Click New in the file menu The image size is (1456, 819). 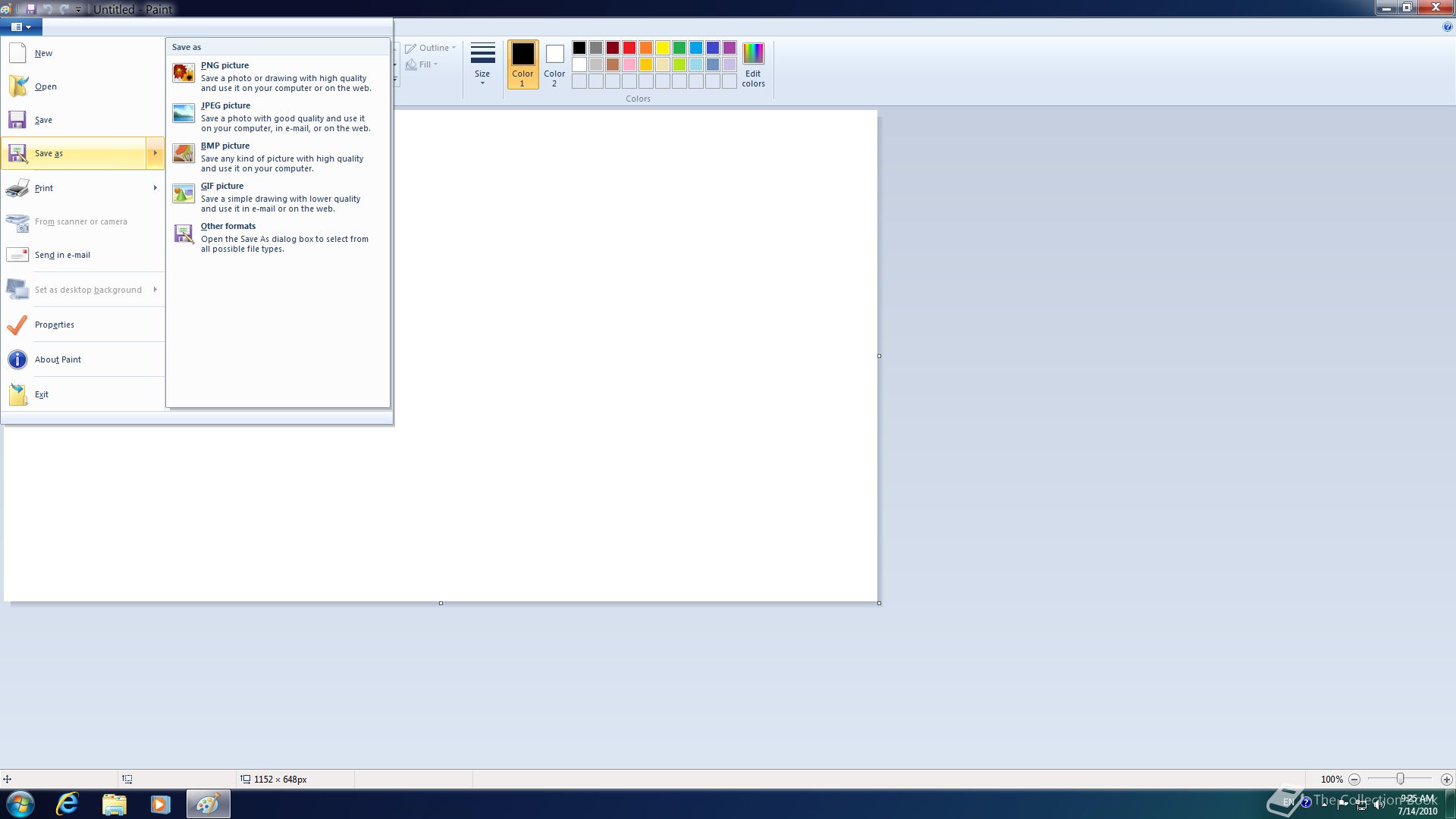coord(43,53)
